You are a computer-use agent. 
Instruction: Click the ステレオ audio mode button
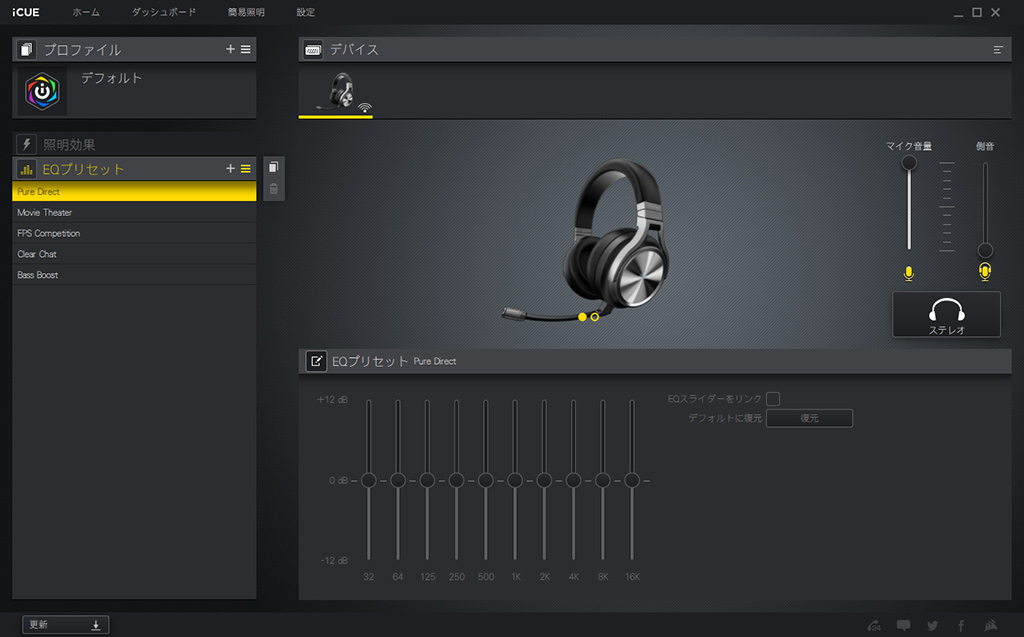tap(946, 314)
